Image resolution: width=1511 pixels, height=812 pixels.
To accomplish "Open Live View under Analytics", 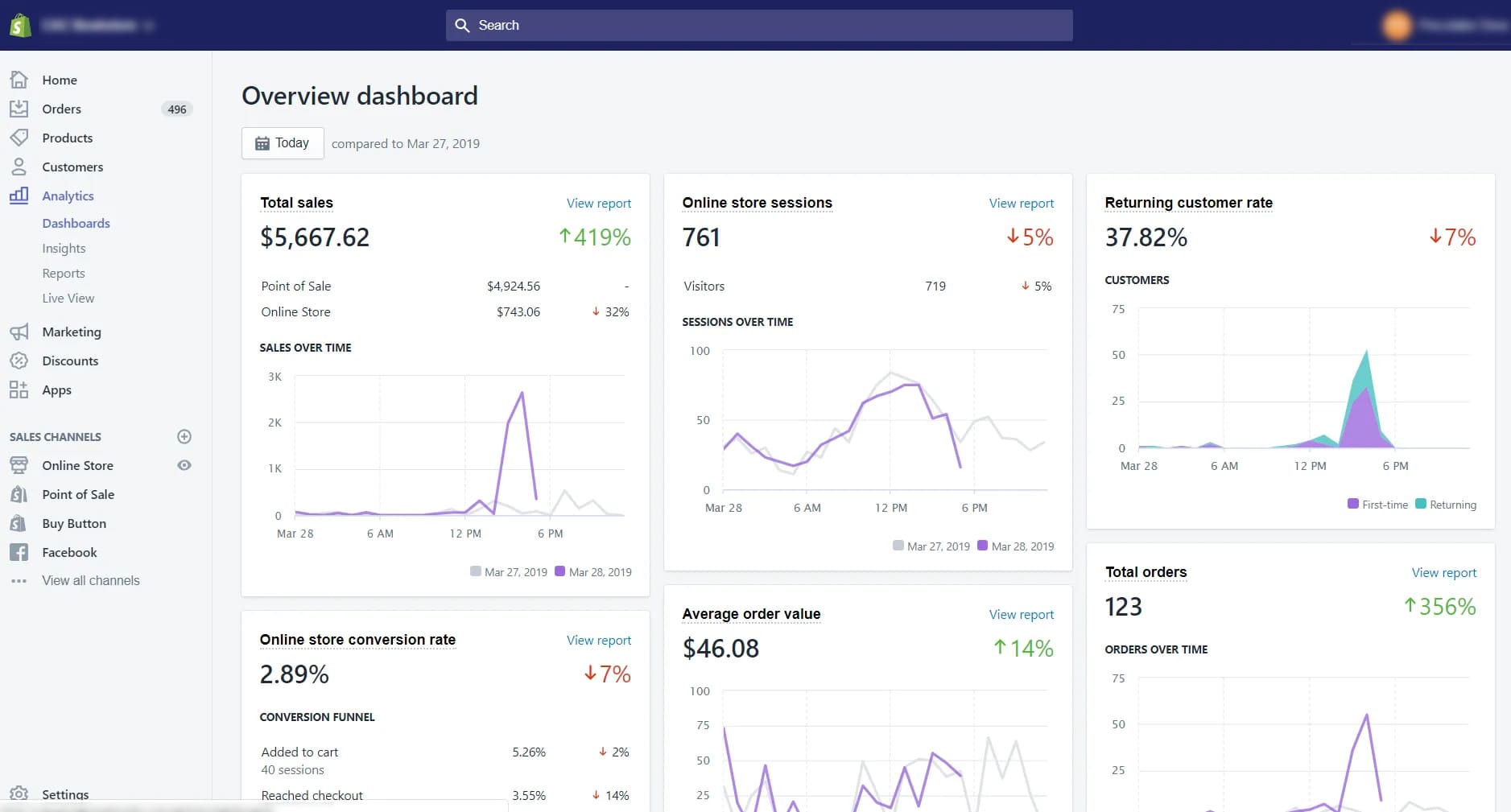I will (68, 298).
